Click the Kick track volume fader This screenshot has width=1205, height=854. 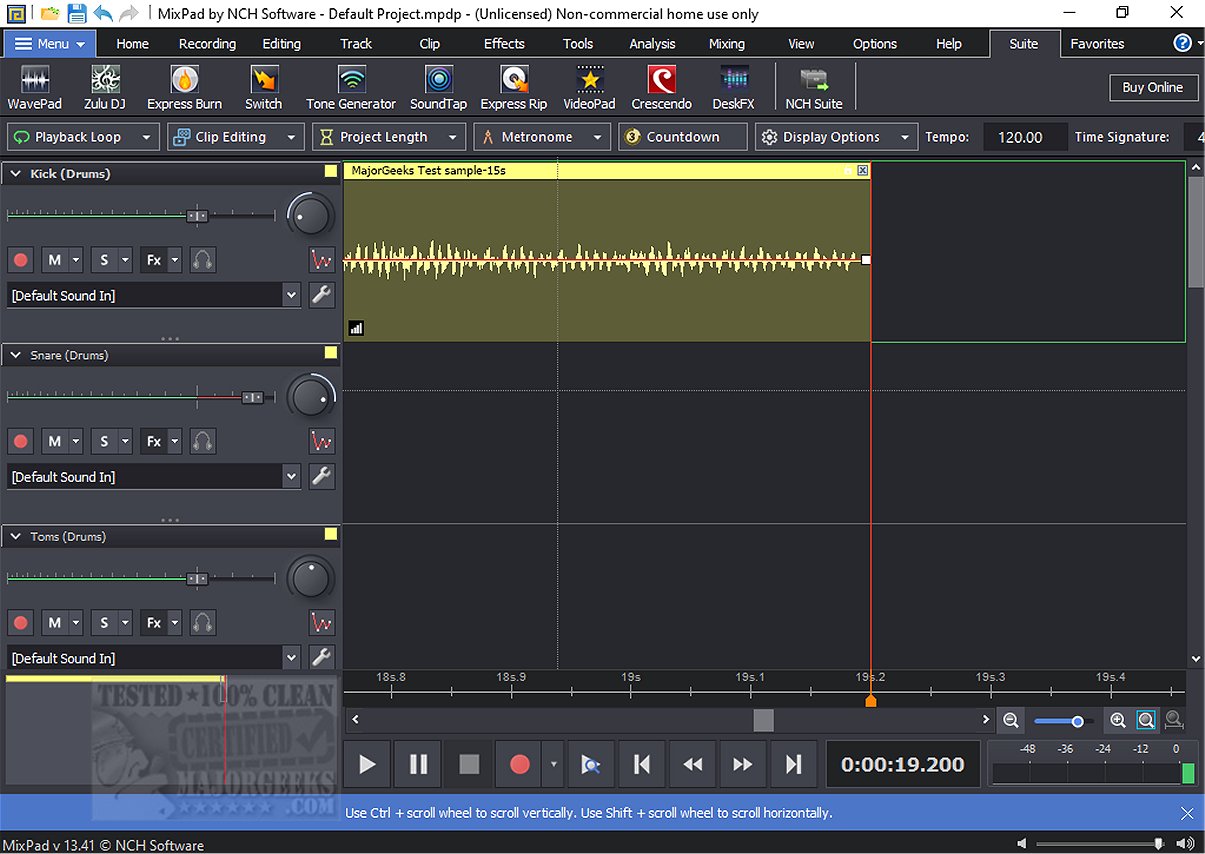tap(198, 215)
